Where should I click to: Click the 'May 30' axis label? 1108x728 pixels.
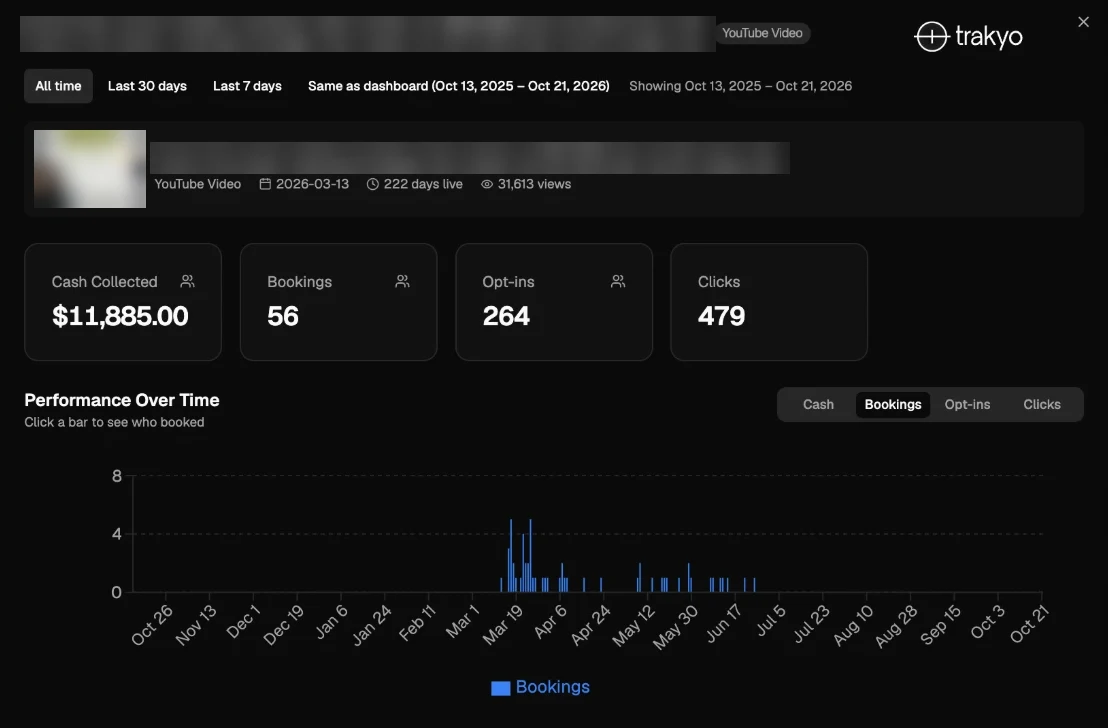click(x=675, y=626)
